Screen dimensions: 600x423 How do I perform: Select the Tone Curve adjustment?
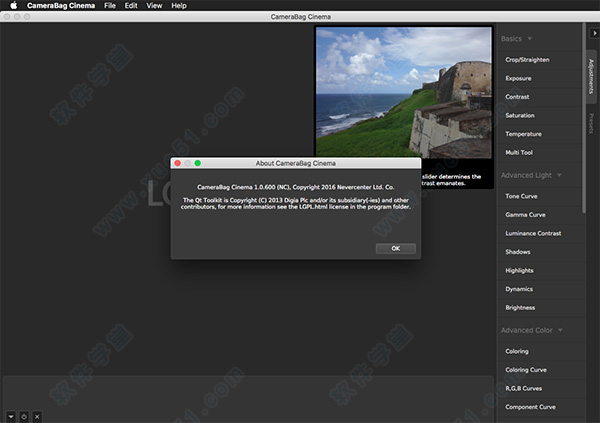[540, 196]
